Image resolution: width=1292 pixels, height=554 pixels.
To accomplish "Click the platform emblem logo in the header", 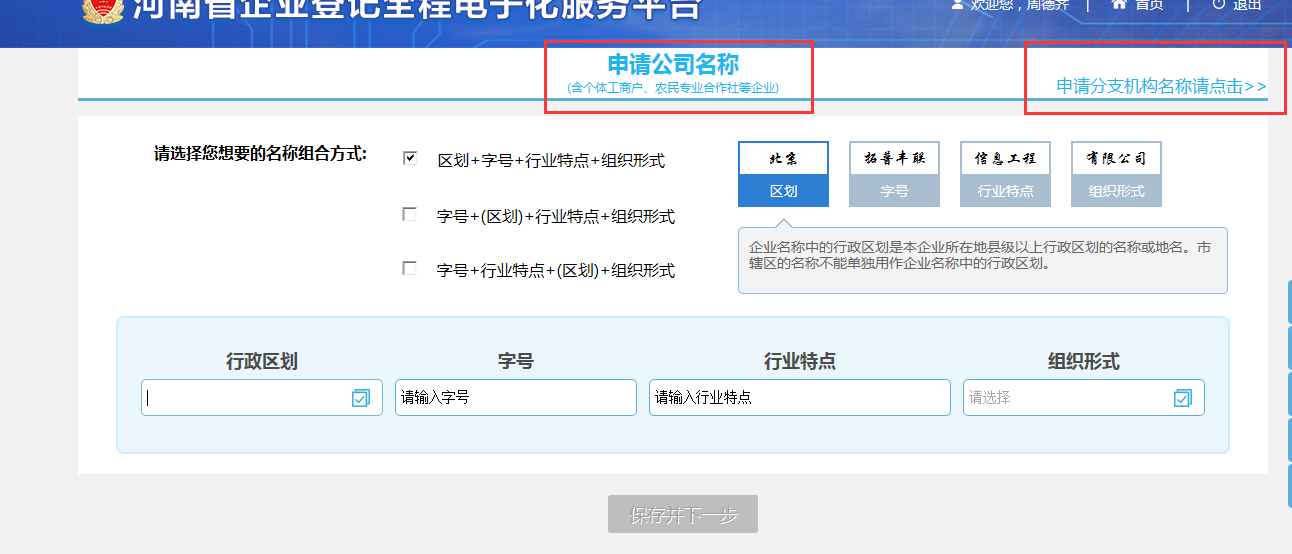I will point(101,8).
